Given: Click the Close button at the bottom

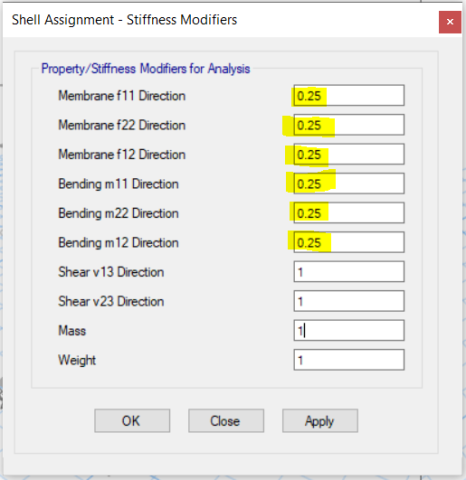Looking at the screenshot, I should 226,421.
